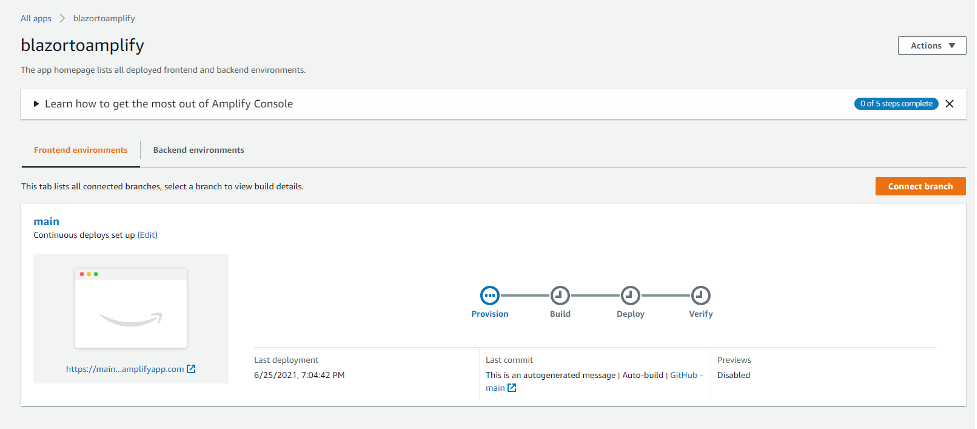Click Edit link for continuous deploys
Screen dimensions: 977x429
click(x=147, y=235)
